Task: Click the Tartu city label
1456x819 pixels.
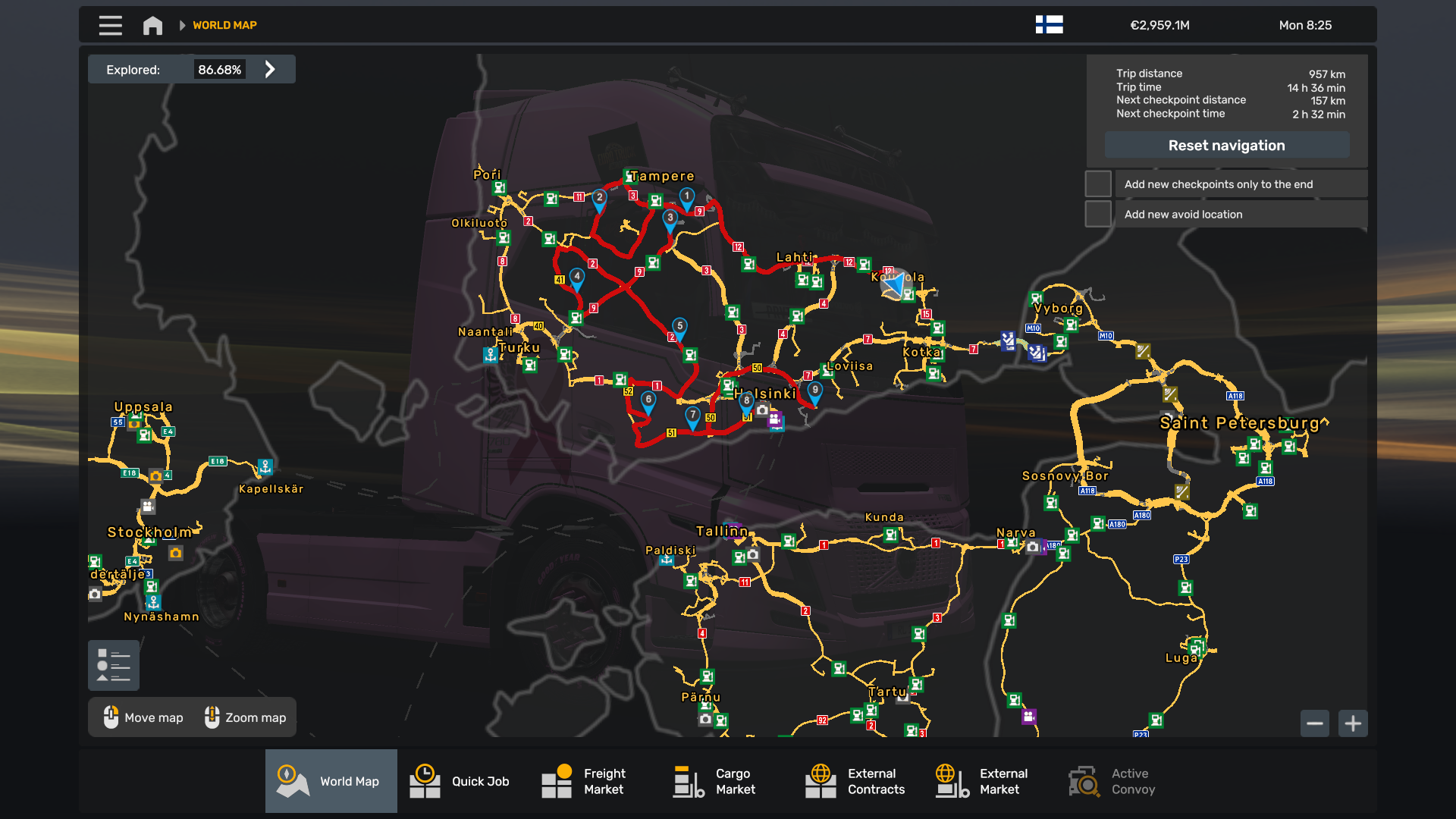Action: [887, 692]
